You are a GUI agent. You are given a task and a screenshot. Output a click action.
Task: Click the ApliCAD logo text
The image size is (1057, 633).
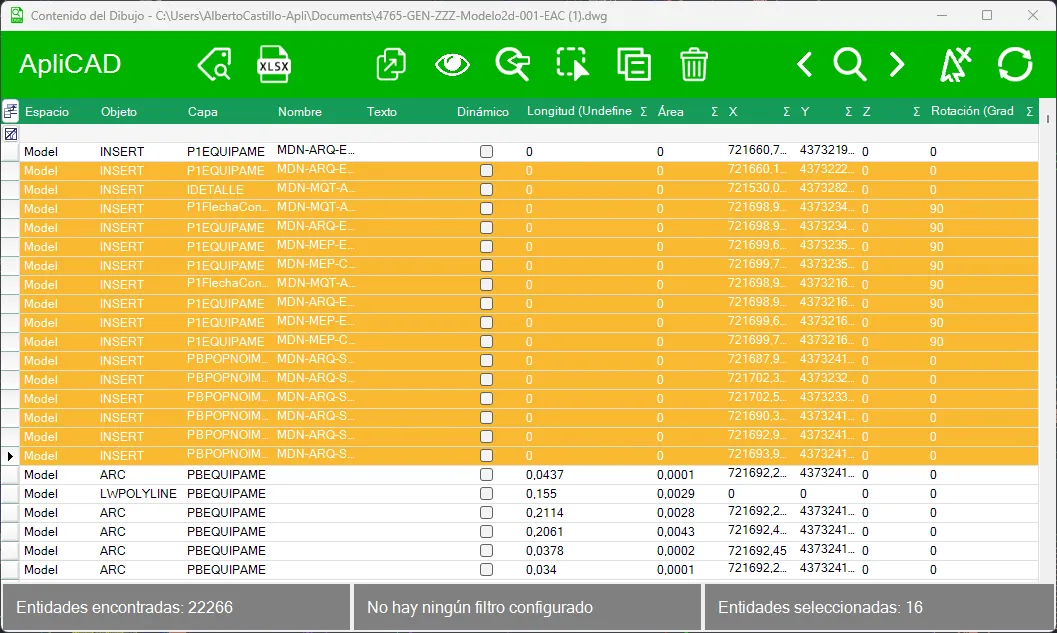click(x=70, y=64)
